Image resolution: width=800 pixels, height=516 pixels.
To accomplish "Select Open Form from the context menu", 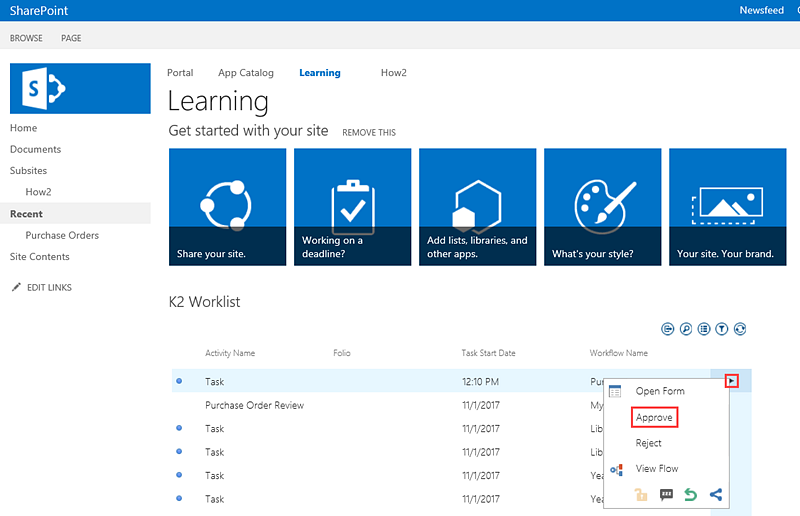I will click(660, 391).
